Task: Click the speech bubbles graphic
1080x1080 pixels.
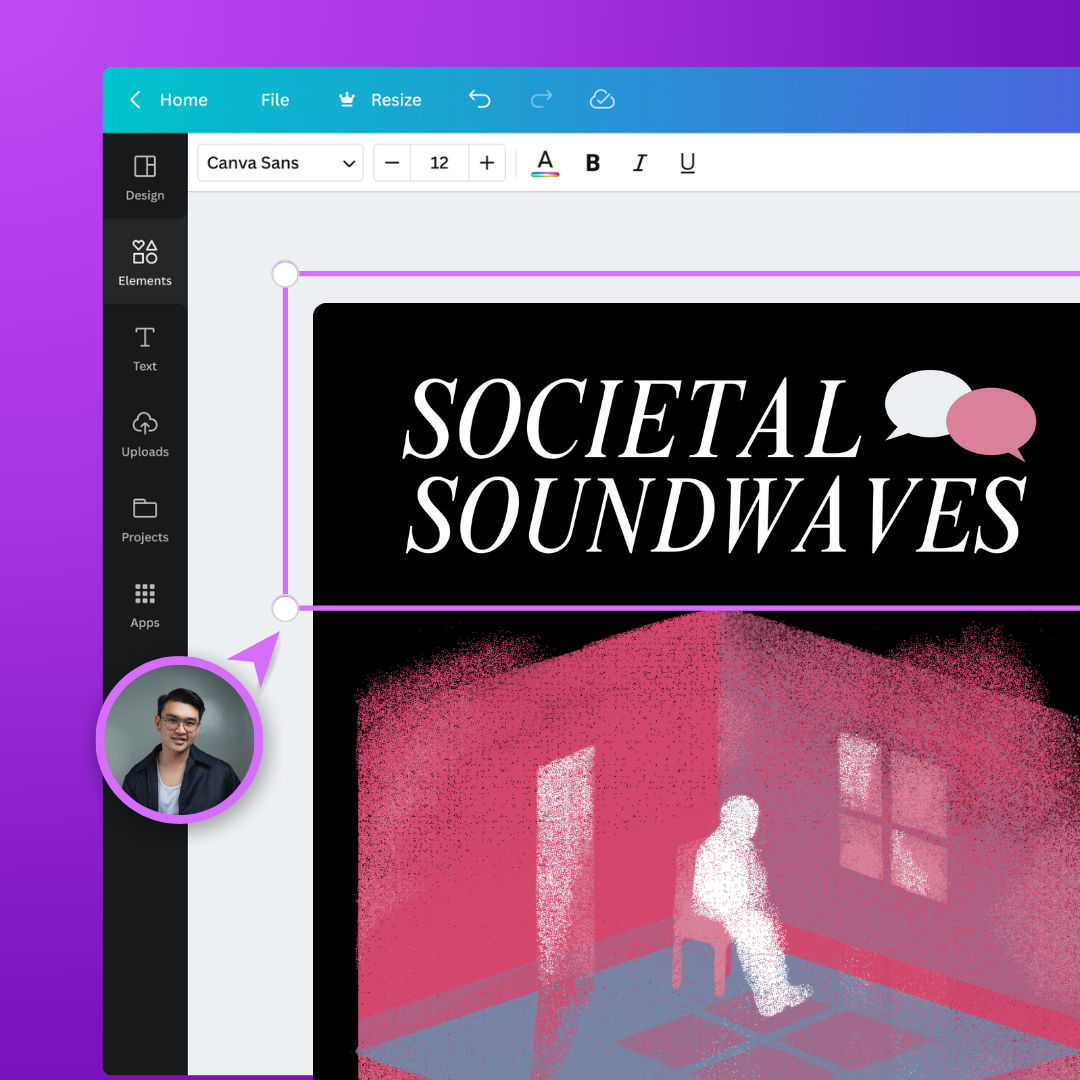Action: pos(960,415)
